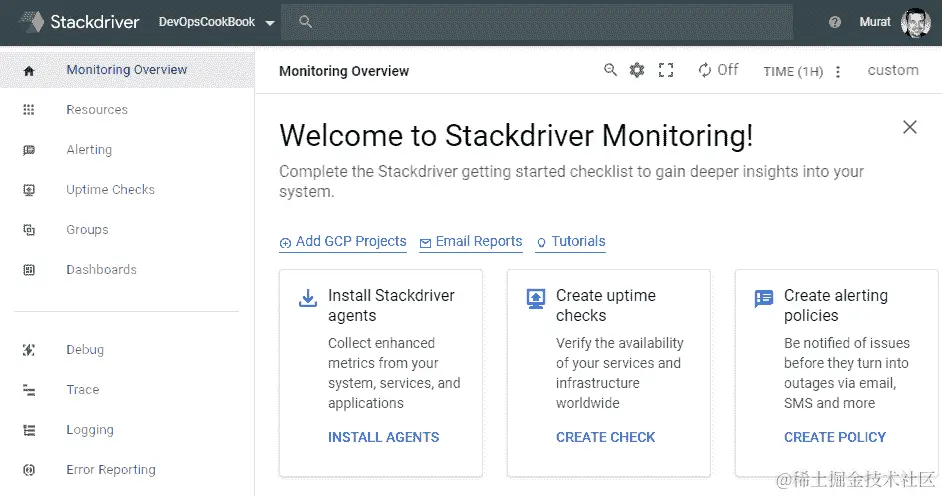Click the top search bar field
Viewport: 942px width, 496px height.
tap(536, 22)
